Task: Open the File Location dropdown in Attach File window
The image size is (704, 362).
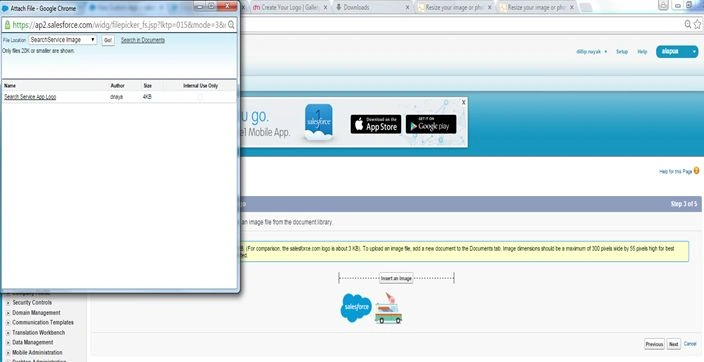Action: [63, 40]
